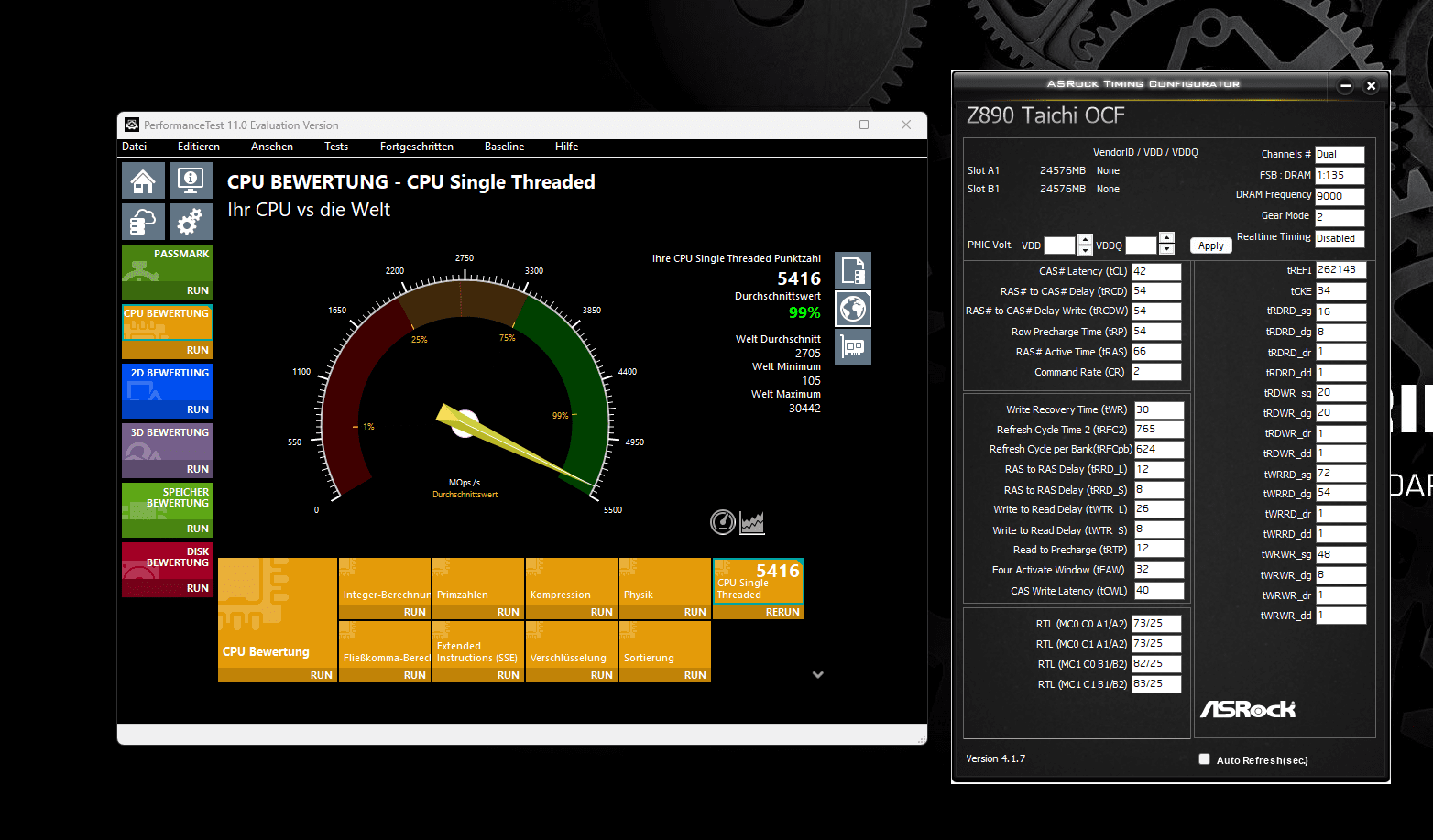This screenshot has width=1433, height=840.
Task: Open the Ansehen menu
Action: pos(272,147)
